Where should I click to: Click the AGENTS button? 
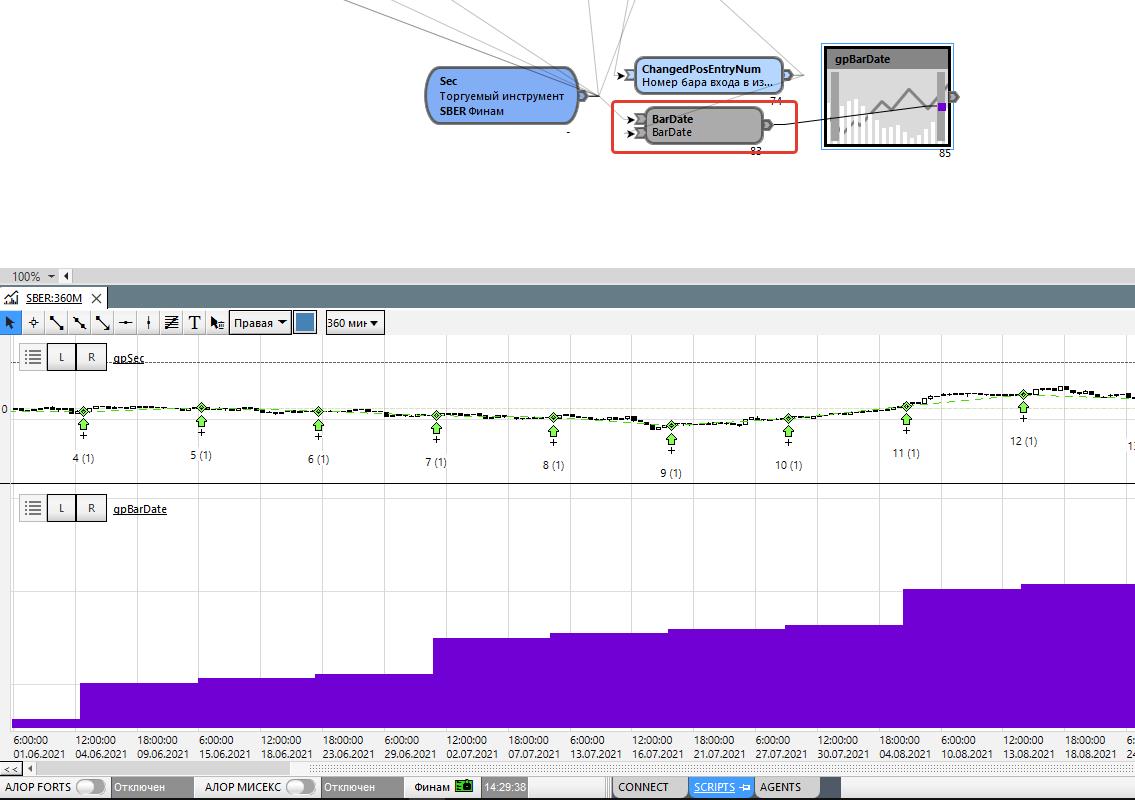coord(780,787)
